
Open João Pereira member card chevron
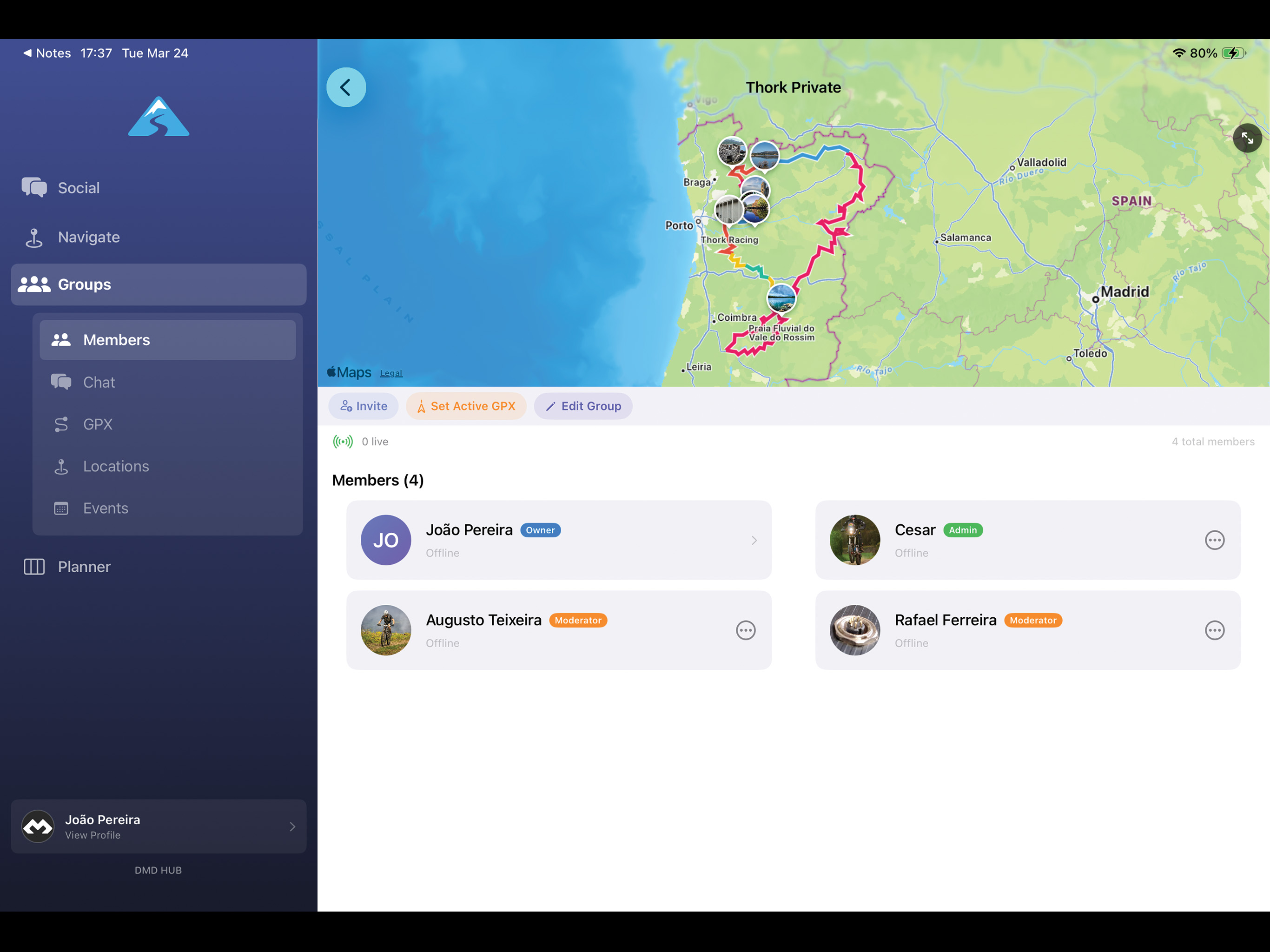pyautogui.click(x=754, y=540)
